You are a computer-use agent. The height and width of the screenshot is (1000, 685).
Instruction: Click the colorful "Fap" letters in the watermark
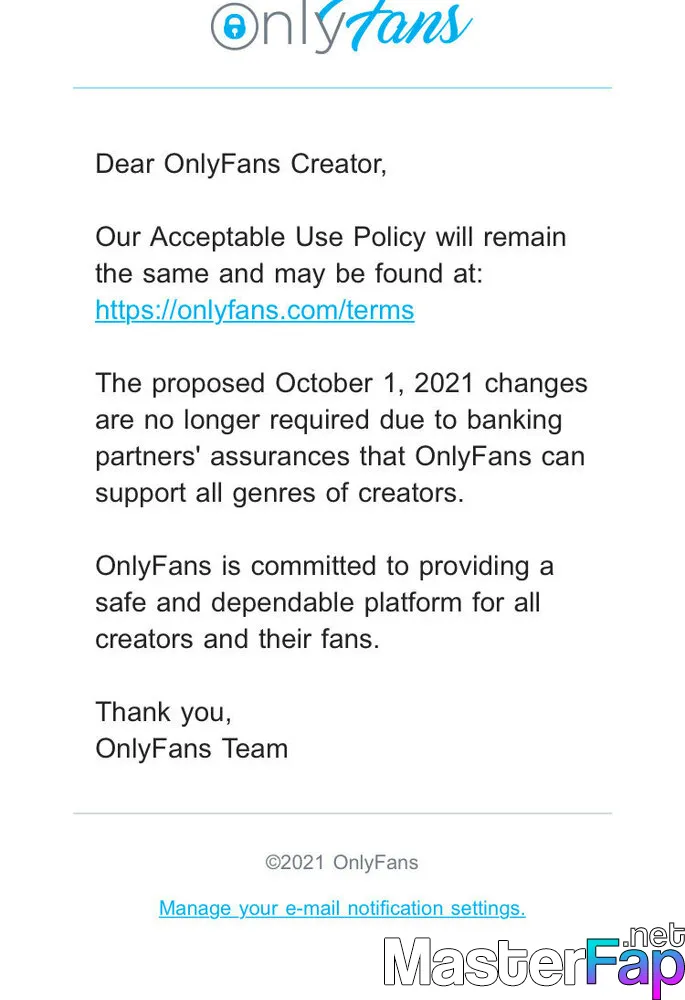click(x=636, y=966)
